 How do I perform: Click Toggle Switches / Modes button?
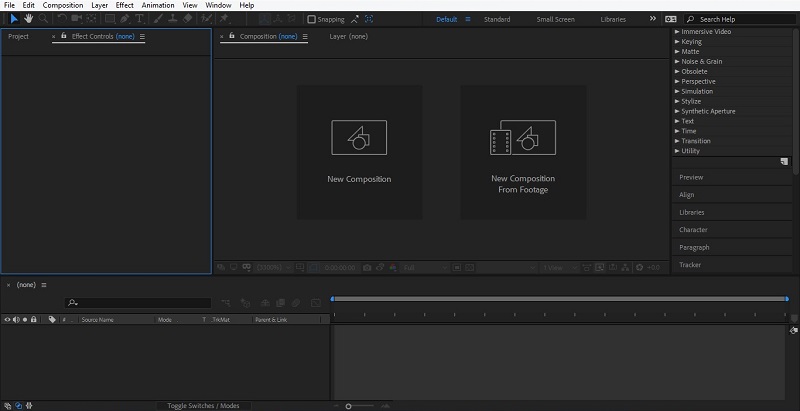[203, 405]
